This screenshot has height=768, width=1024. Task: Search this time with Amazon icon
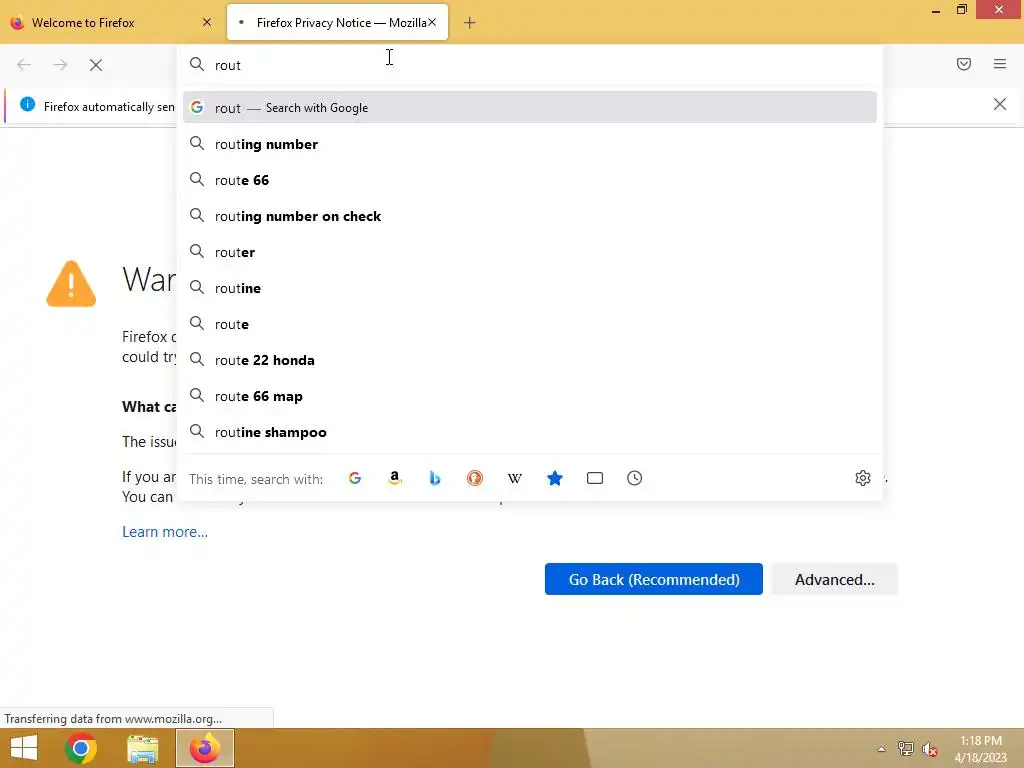click(x=394, y=478)
